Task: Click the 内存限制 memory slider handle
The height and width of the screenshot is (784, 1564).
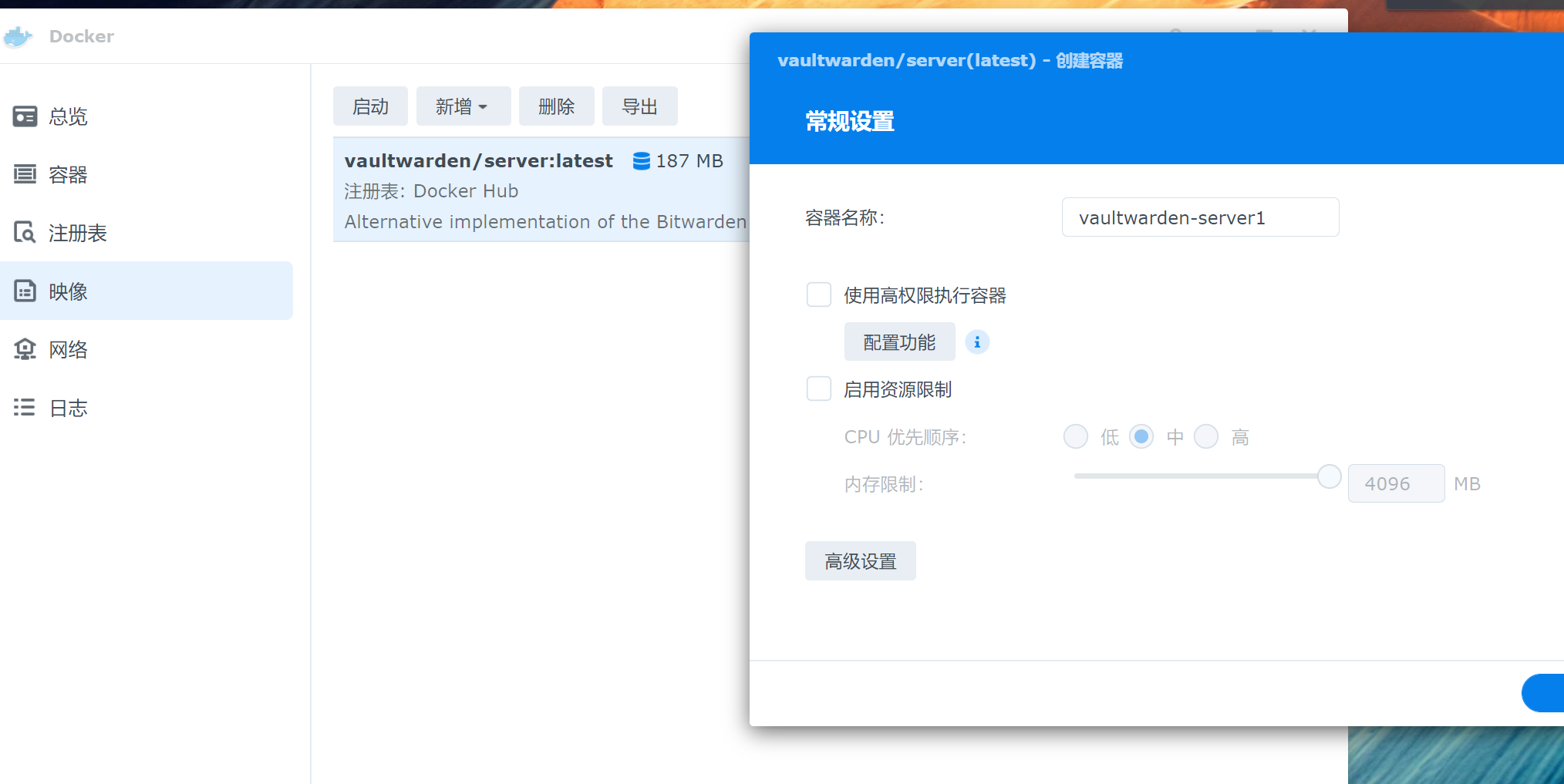Action: point(1330,476)
